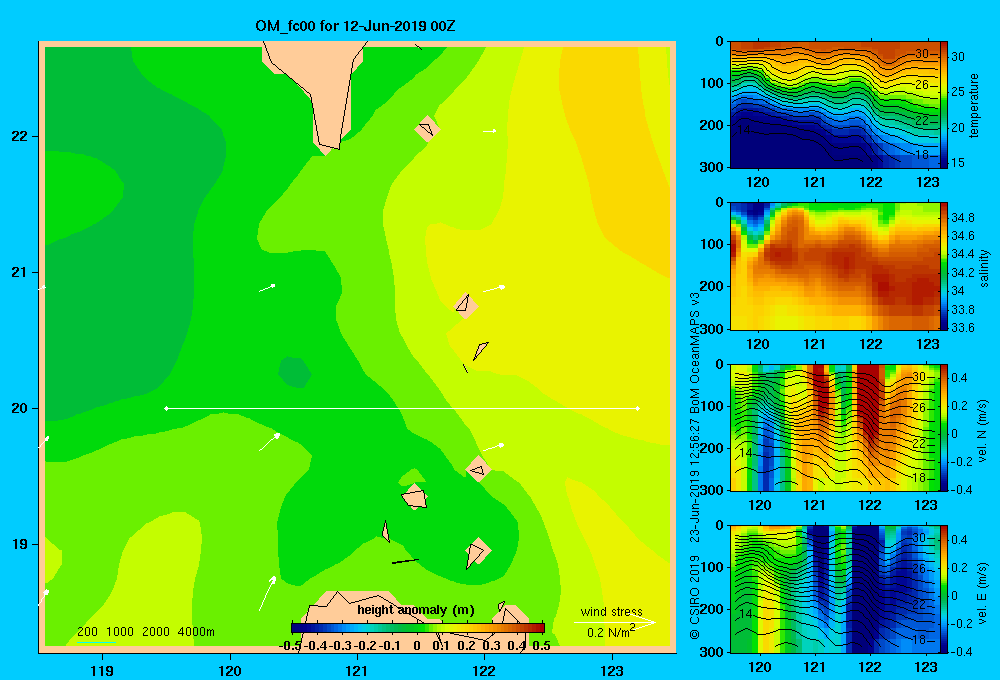
Task: Click the 'vel. N (m/s)' label
Action: (x=983, y=431)
